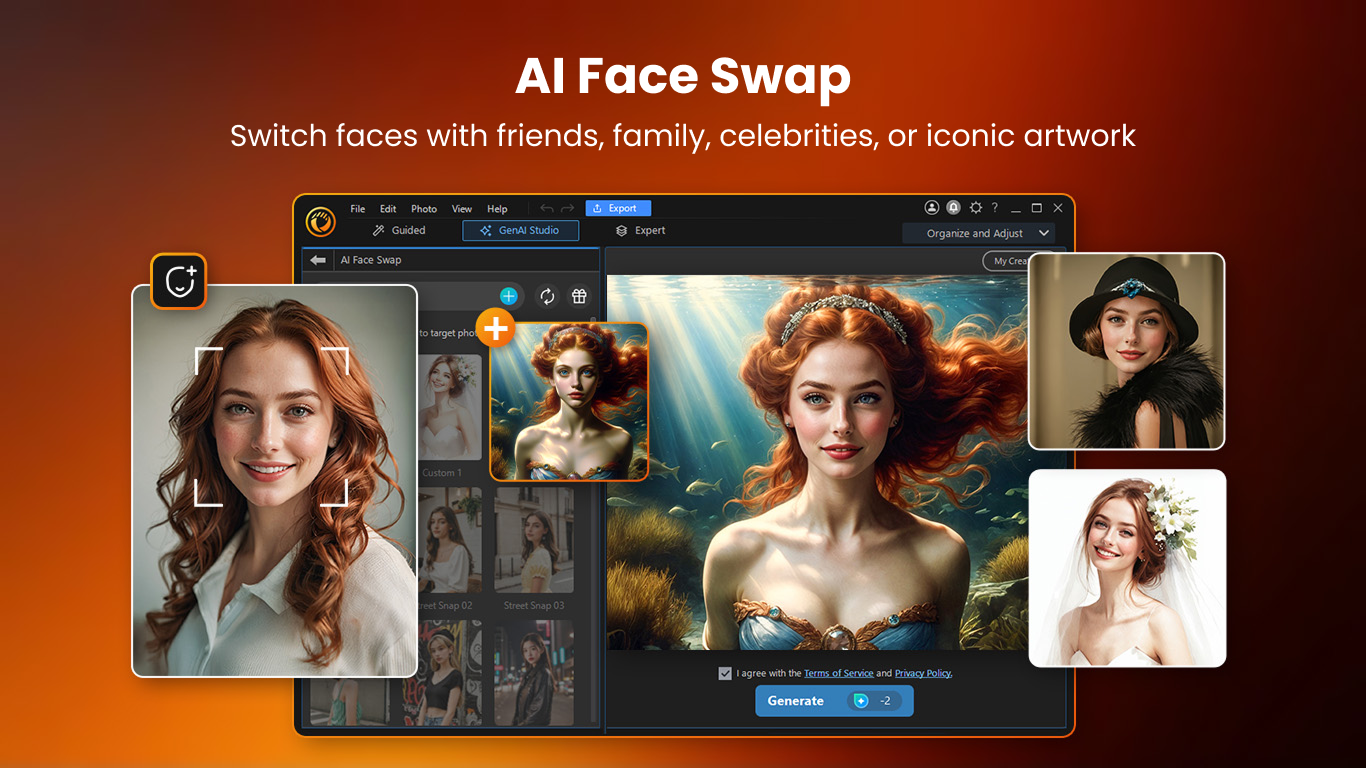Click the Export button
This screenshot has width=1366, height=768.
coord(617,208)
